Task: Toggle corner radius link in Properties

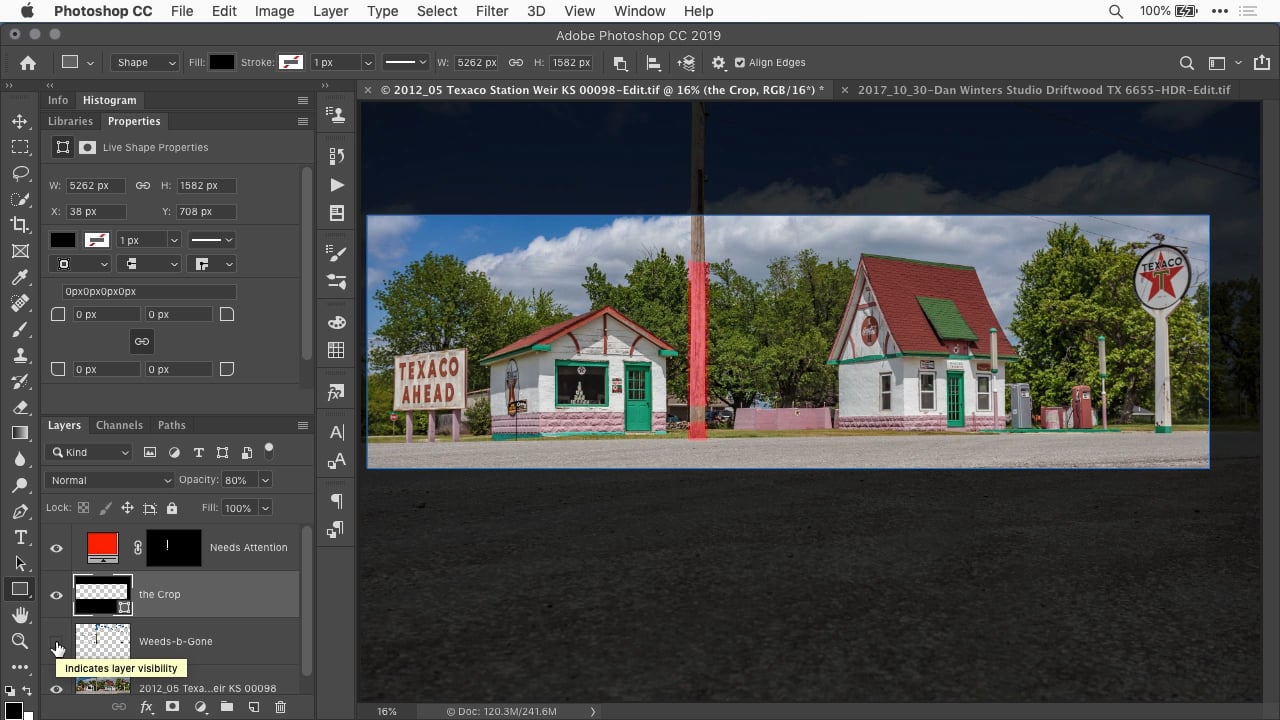Action: tap(142, 342)
